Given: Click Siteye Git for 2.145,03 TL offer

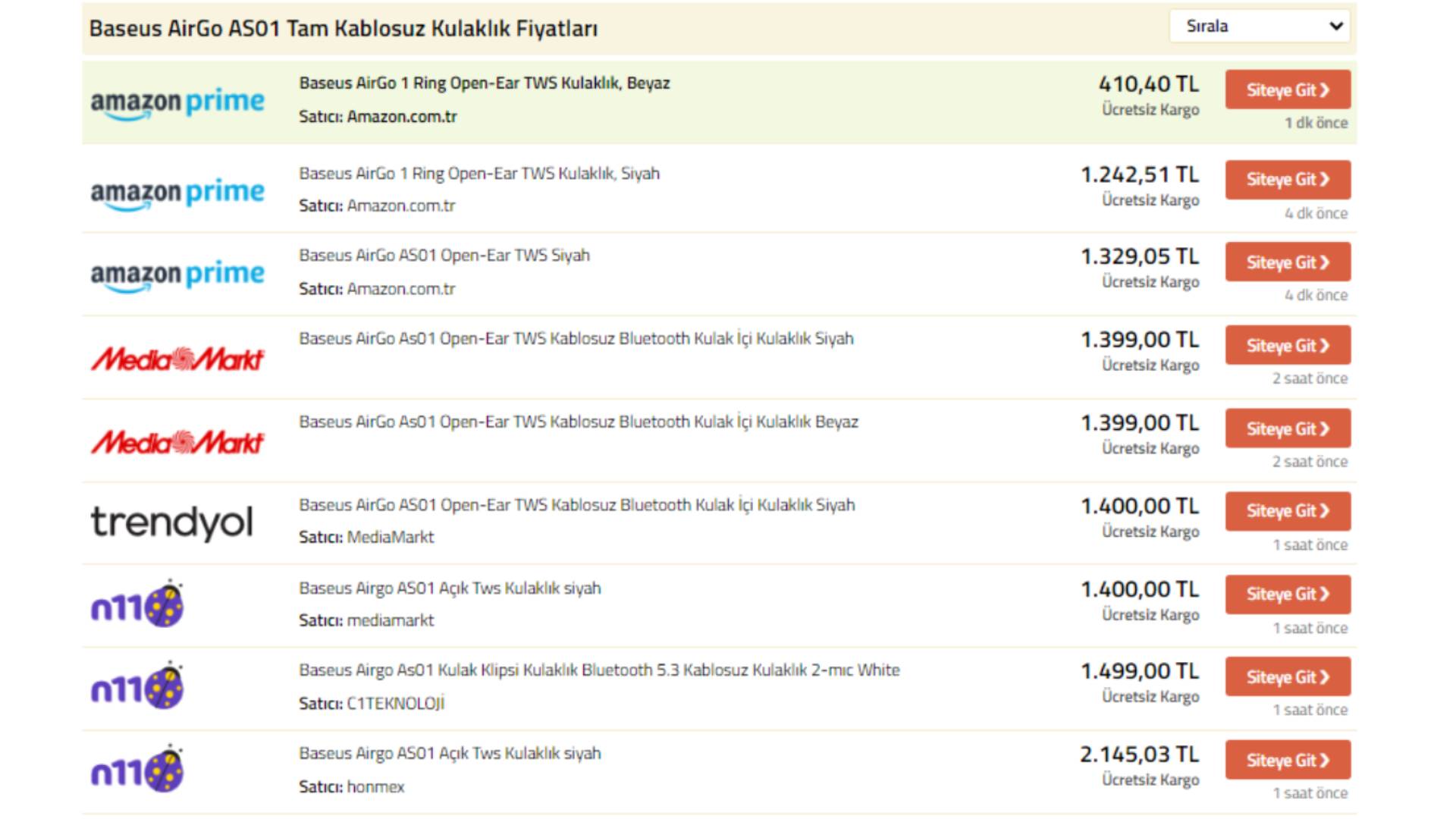Looking at the screenshot, I should (x=1288, y=760).
